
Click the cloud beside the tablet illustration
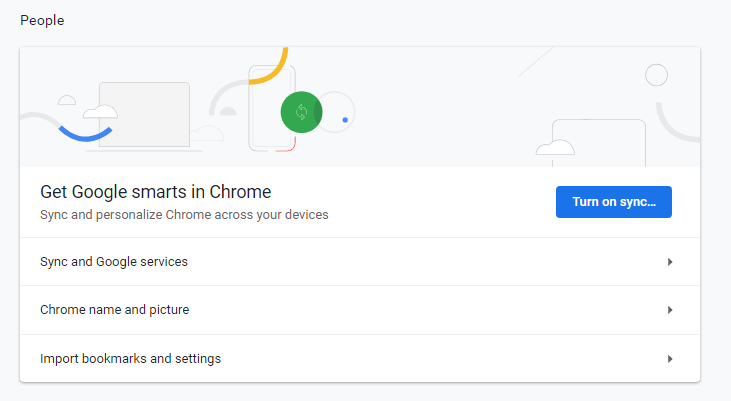tap(555, 148)
